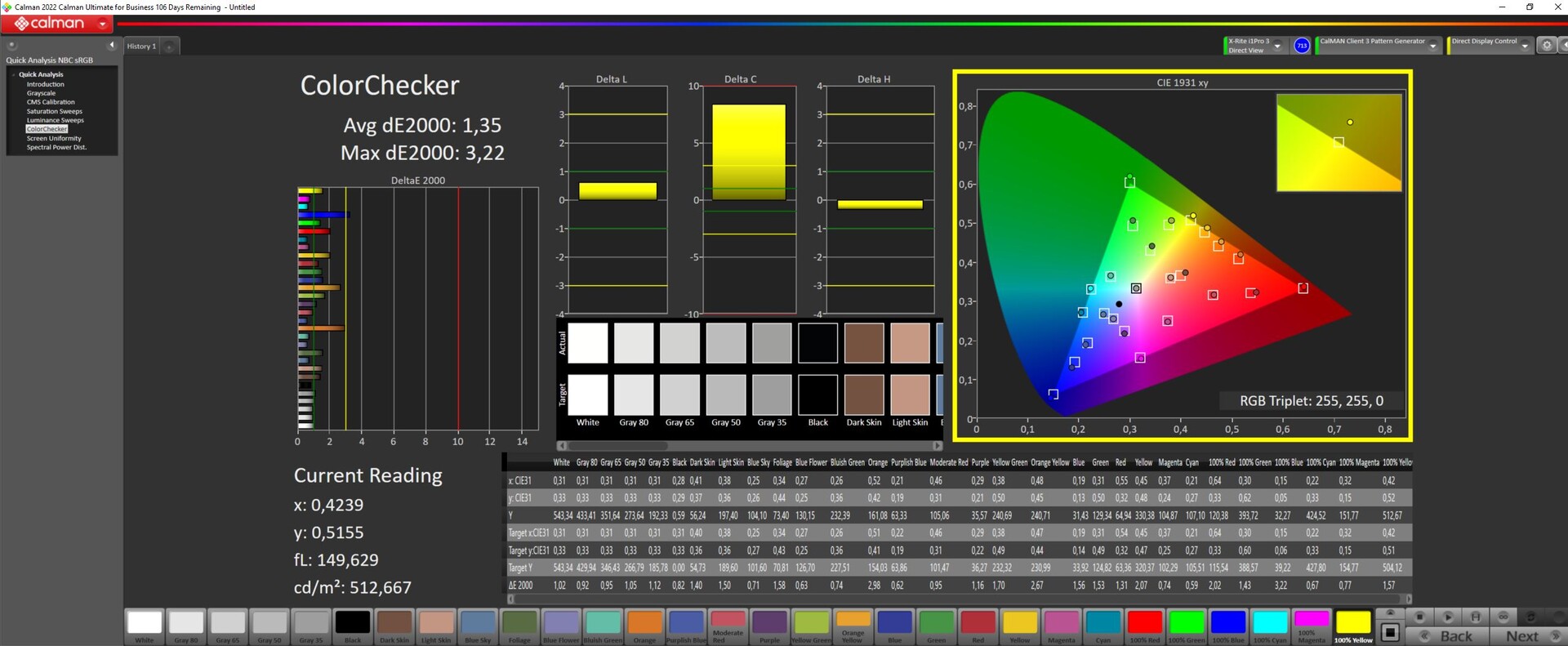Open settings via the gear icon
This screenshot has height=646, width=1568.
(x=1546, y=46)
